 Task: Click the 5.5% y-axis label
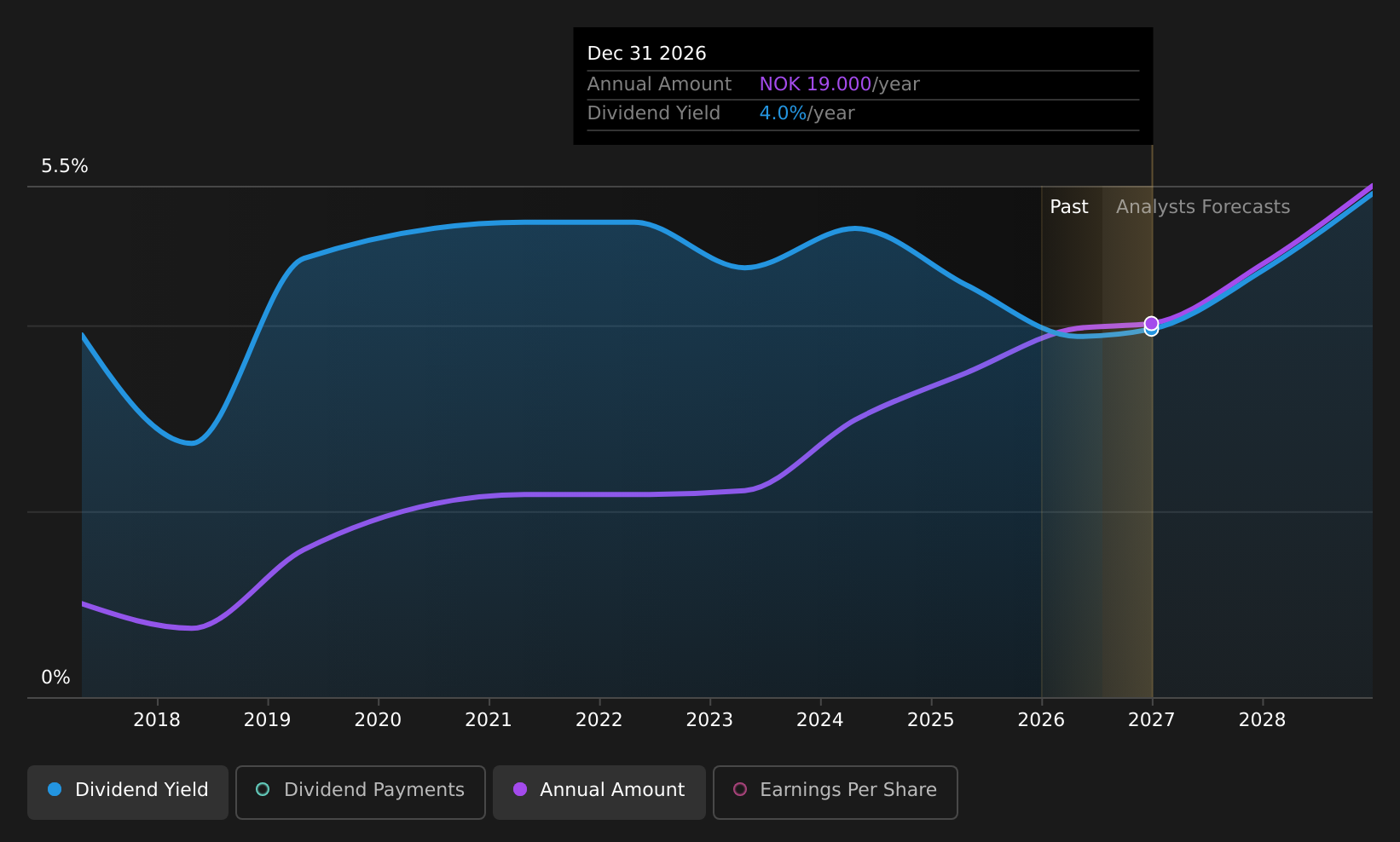[65, 166]
